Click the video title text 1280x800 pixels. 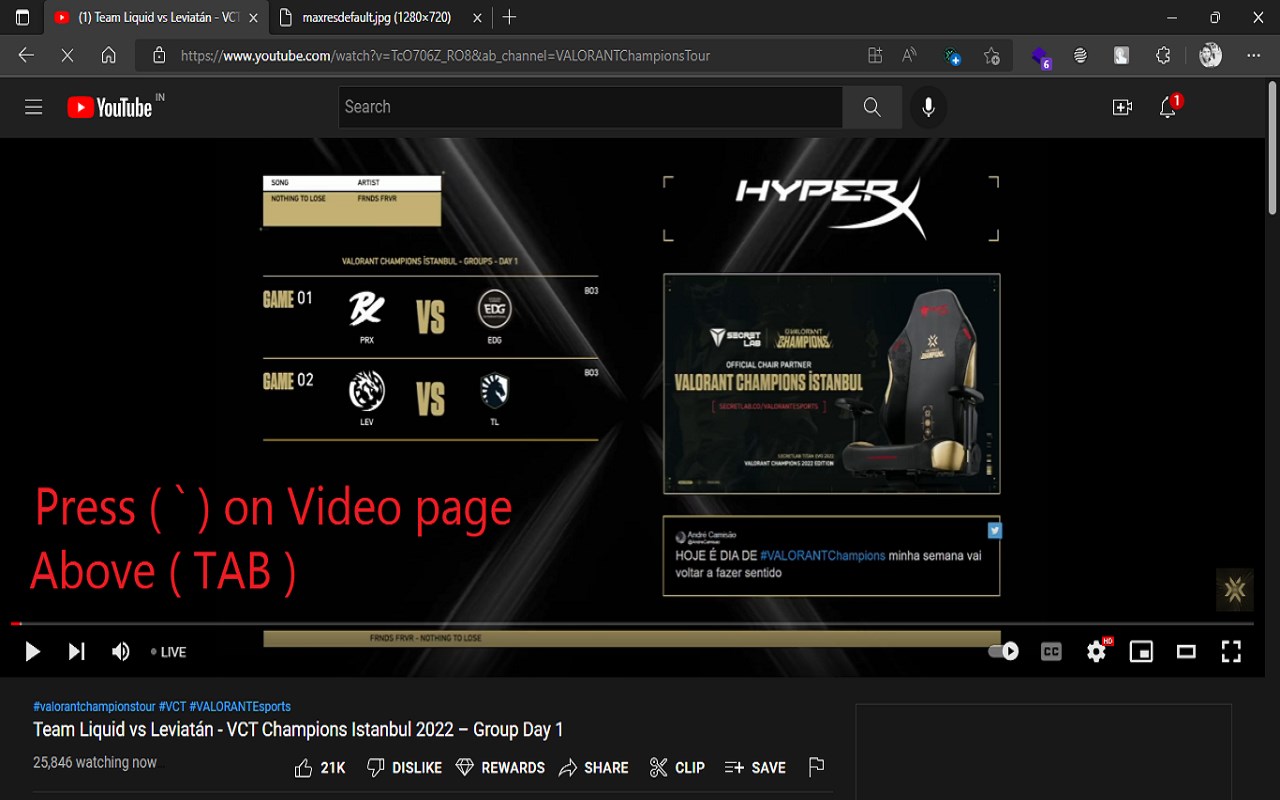pyautogui.click(x=298, y=730)
